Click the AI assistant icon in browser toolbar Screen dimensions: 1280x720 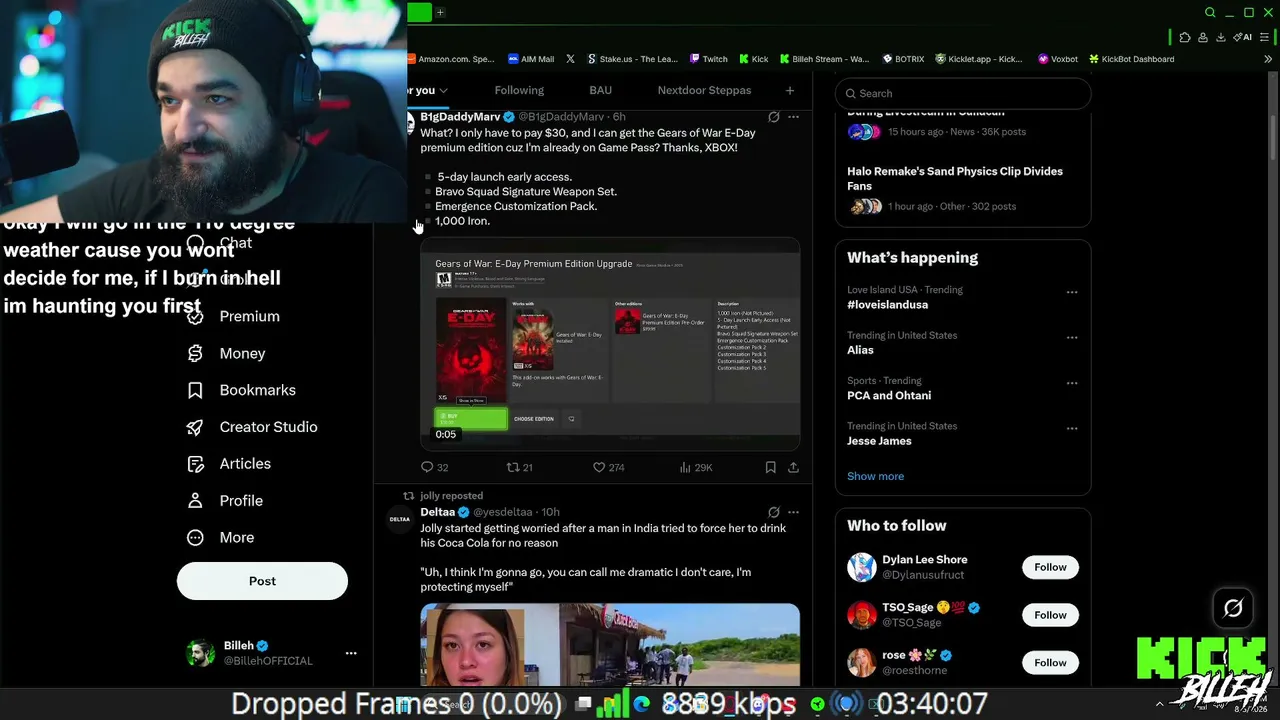(1244, 37)
